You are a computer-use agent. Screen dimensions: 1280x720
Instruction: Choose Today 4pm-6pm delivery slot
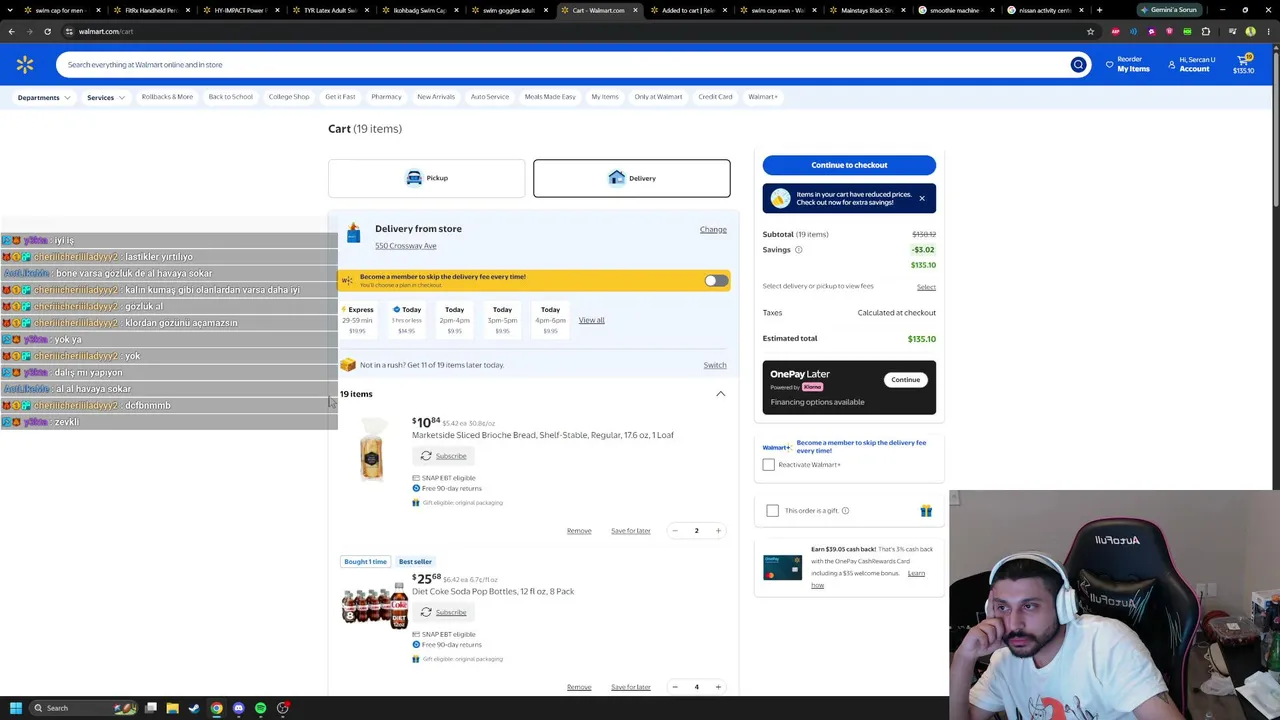550,320
